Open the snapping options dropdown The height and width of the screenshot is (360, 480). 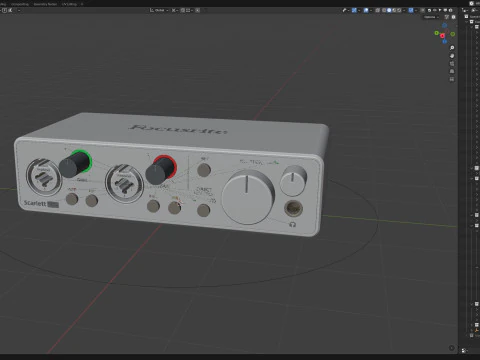coord(189,10)
